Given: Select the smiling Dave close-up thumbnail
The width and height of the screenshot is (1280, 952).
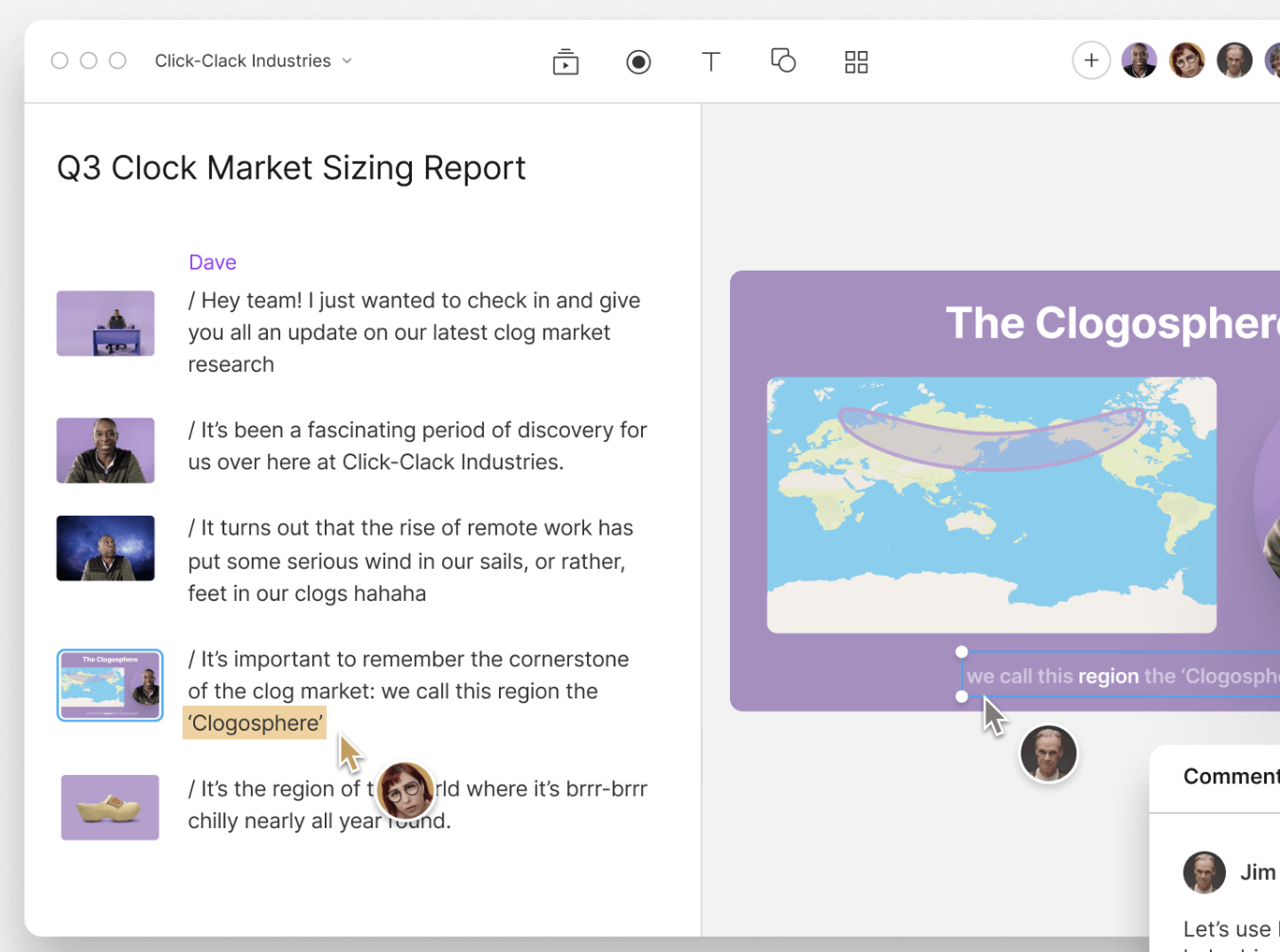Looking at the screenshot, I should 105,450.
